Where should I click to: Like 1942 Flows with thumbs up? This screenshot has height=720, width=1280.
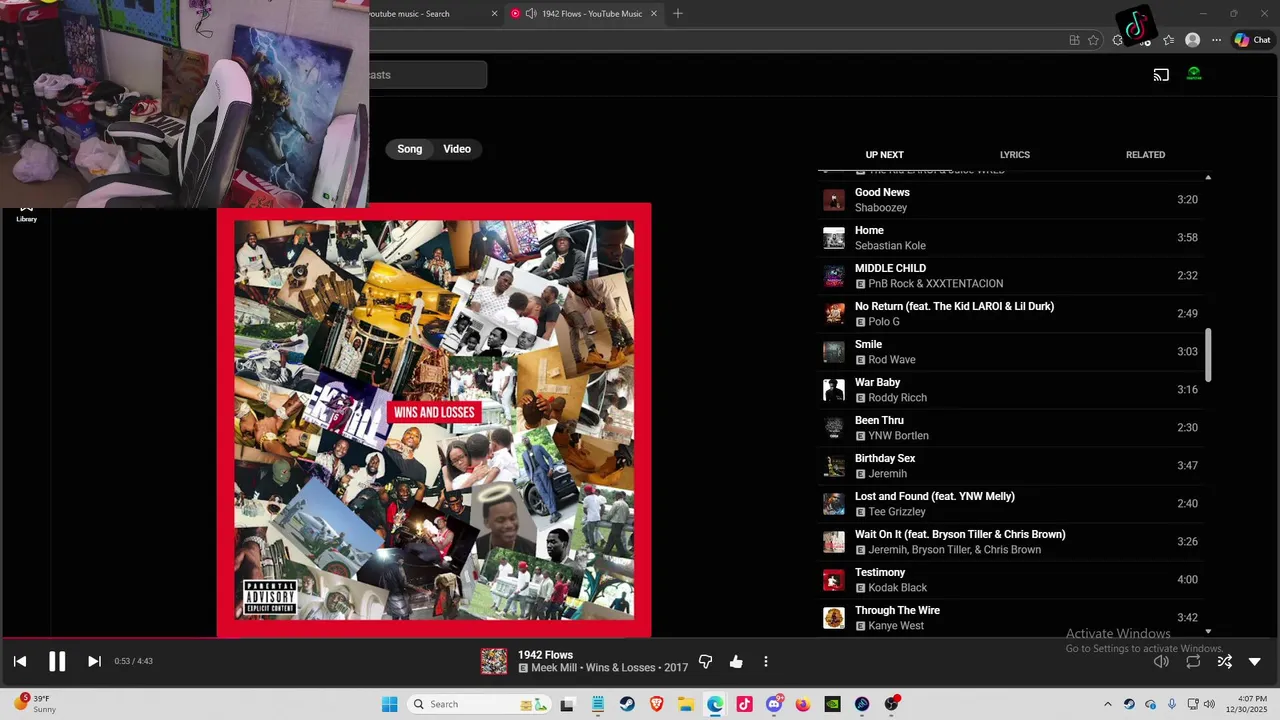click(x=736, y=662)
